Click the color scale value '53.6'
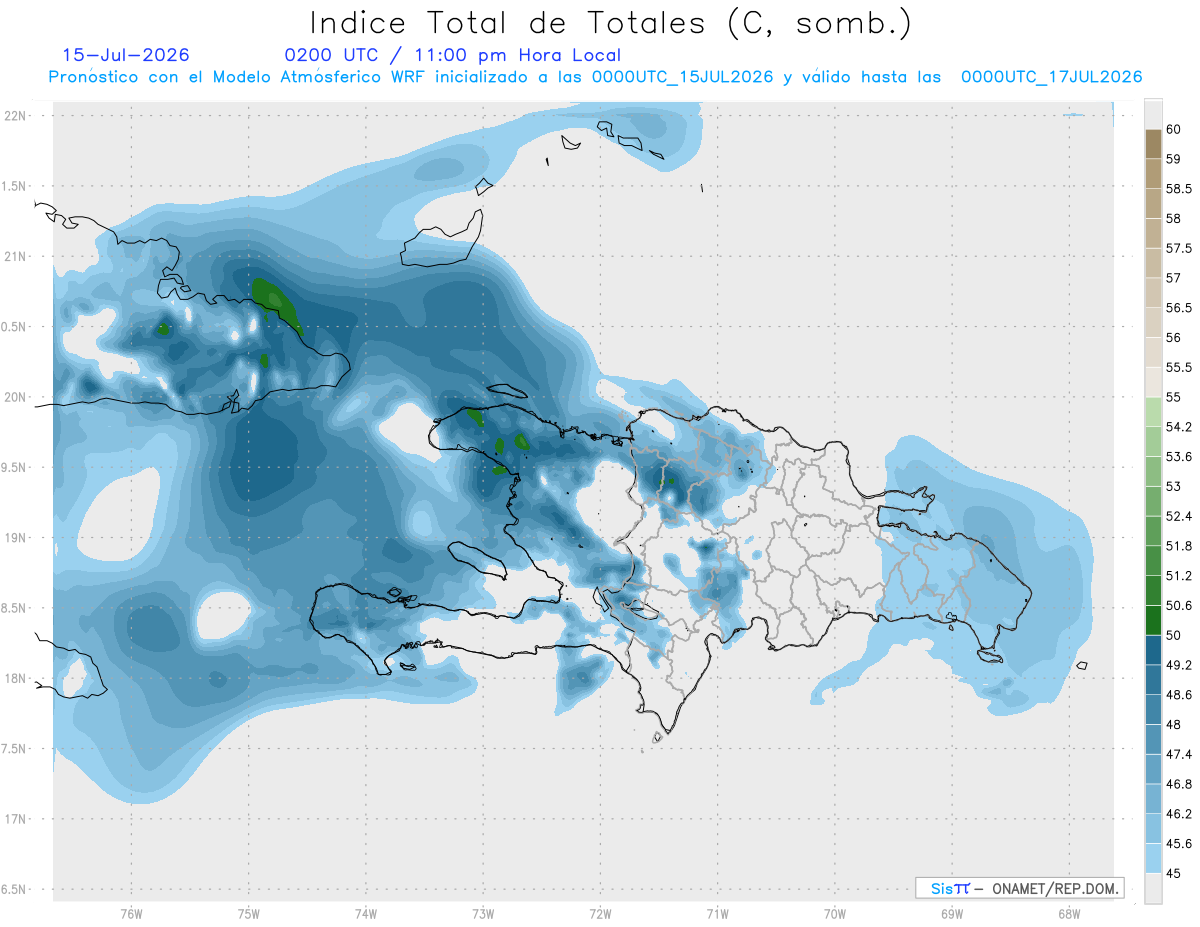Image resolution: width=1200 pixels, height=927 pixels. coord(1178,457)
